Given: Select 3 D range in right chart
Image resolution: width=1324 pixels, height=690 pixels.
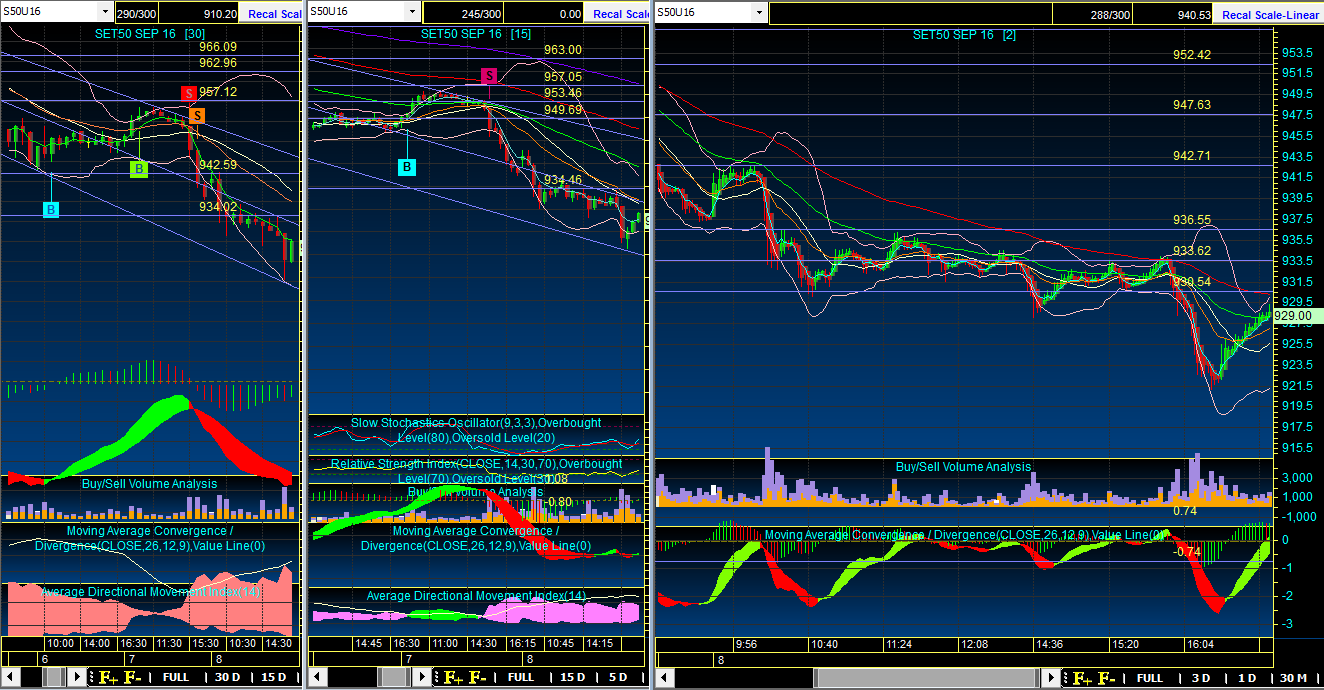Looking at the screenshot, I should click(x=1201, y=678).
